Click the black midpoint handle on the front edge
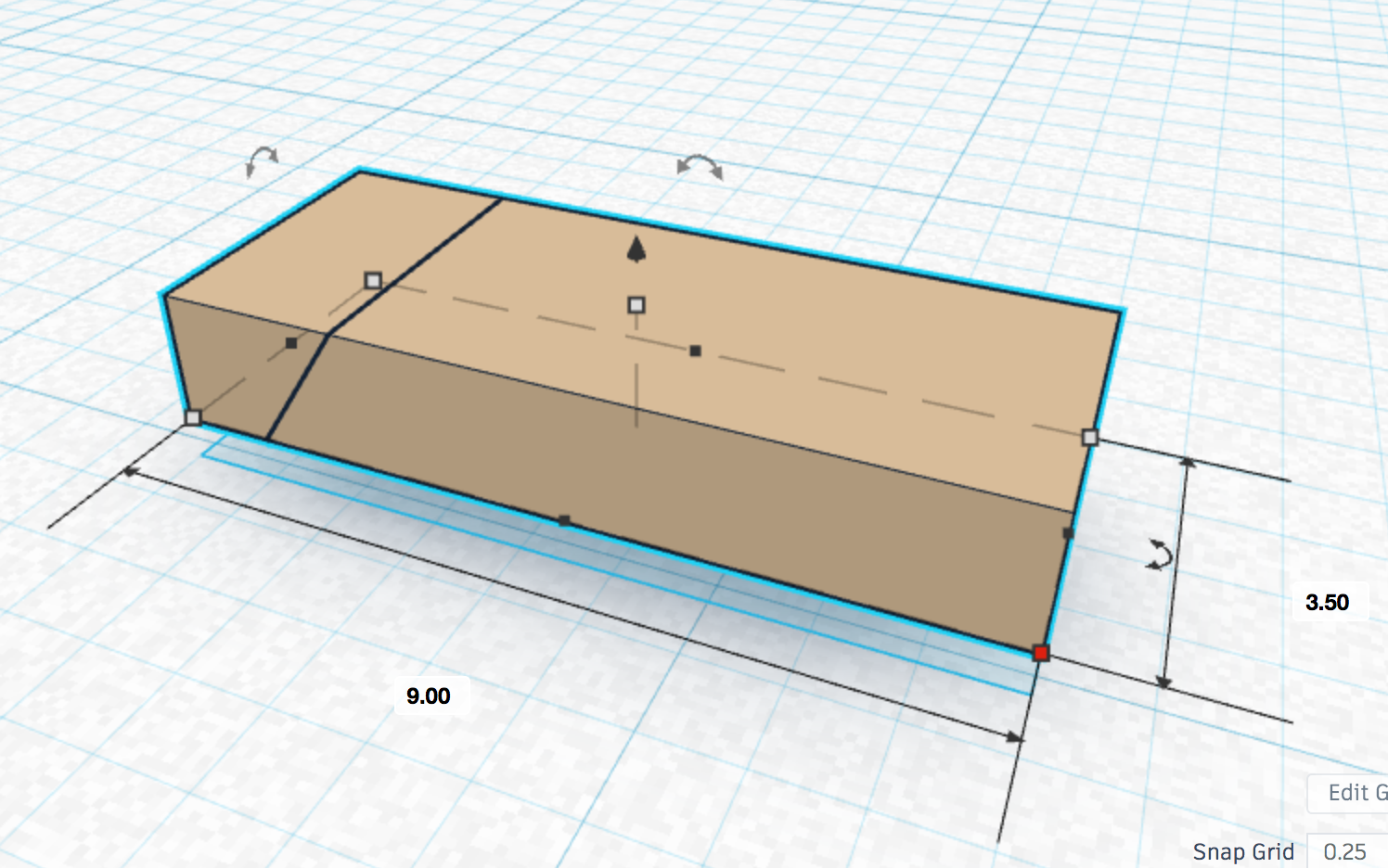Image resolution: width=1388 pixels, height=868 pixels. click(x=563, y=521)
